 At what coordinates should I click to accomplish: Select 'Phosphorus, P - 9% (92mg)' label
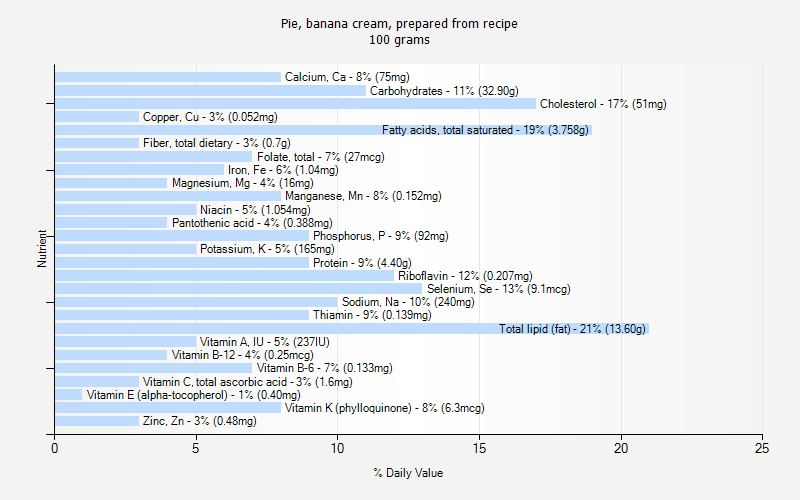pos(381,236)
